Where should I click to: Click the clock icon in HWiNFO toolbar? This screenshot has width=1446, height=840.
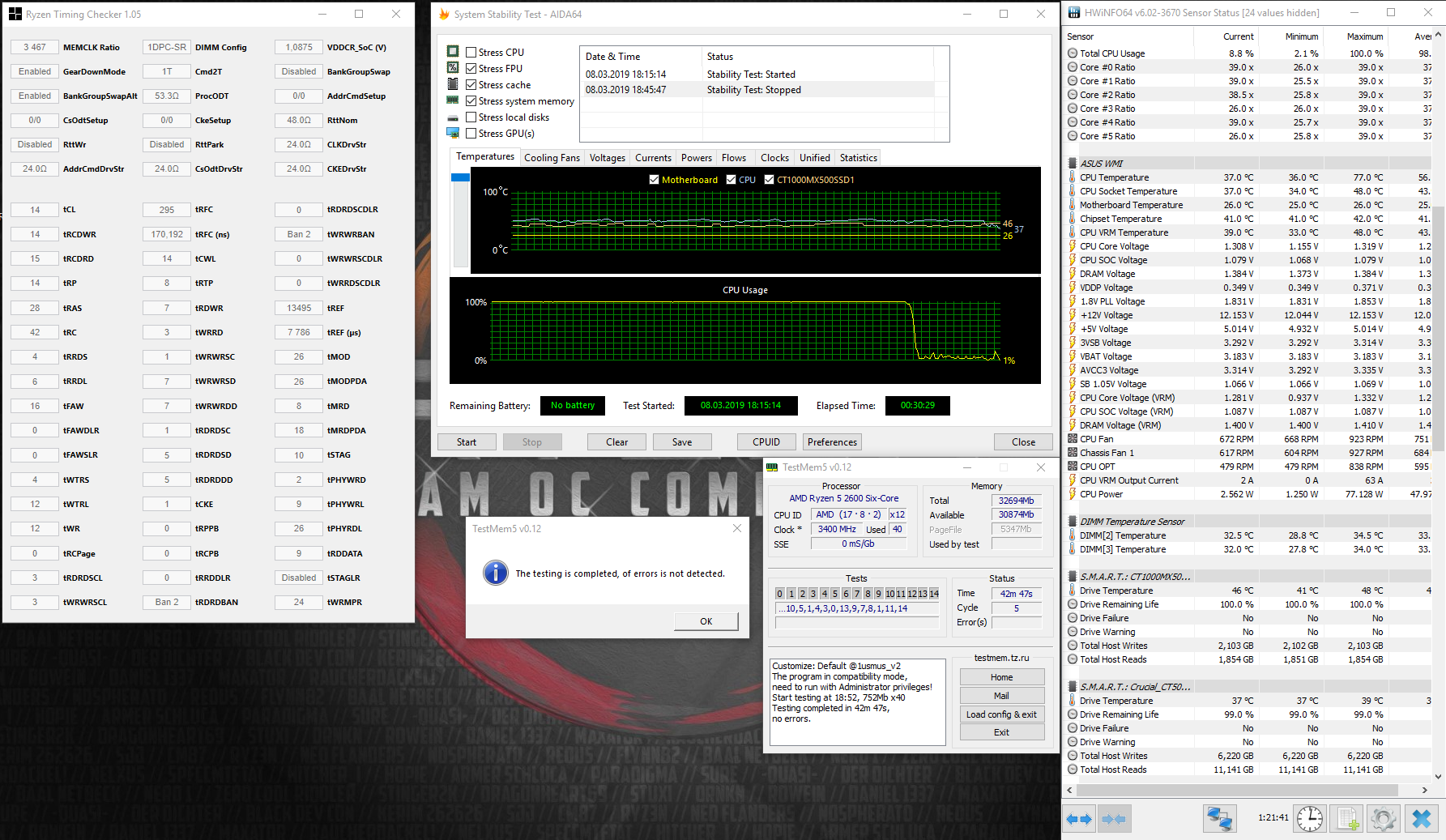(1310, 819)
